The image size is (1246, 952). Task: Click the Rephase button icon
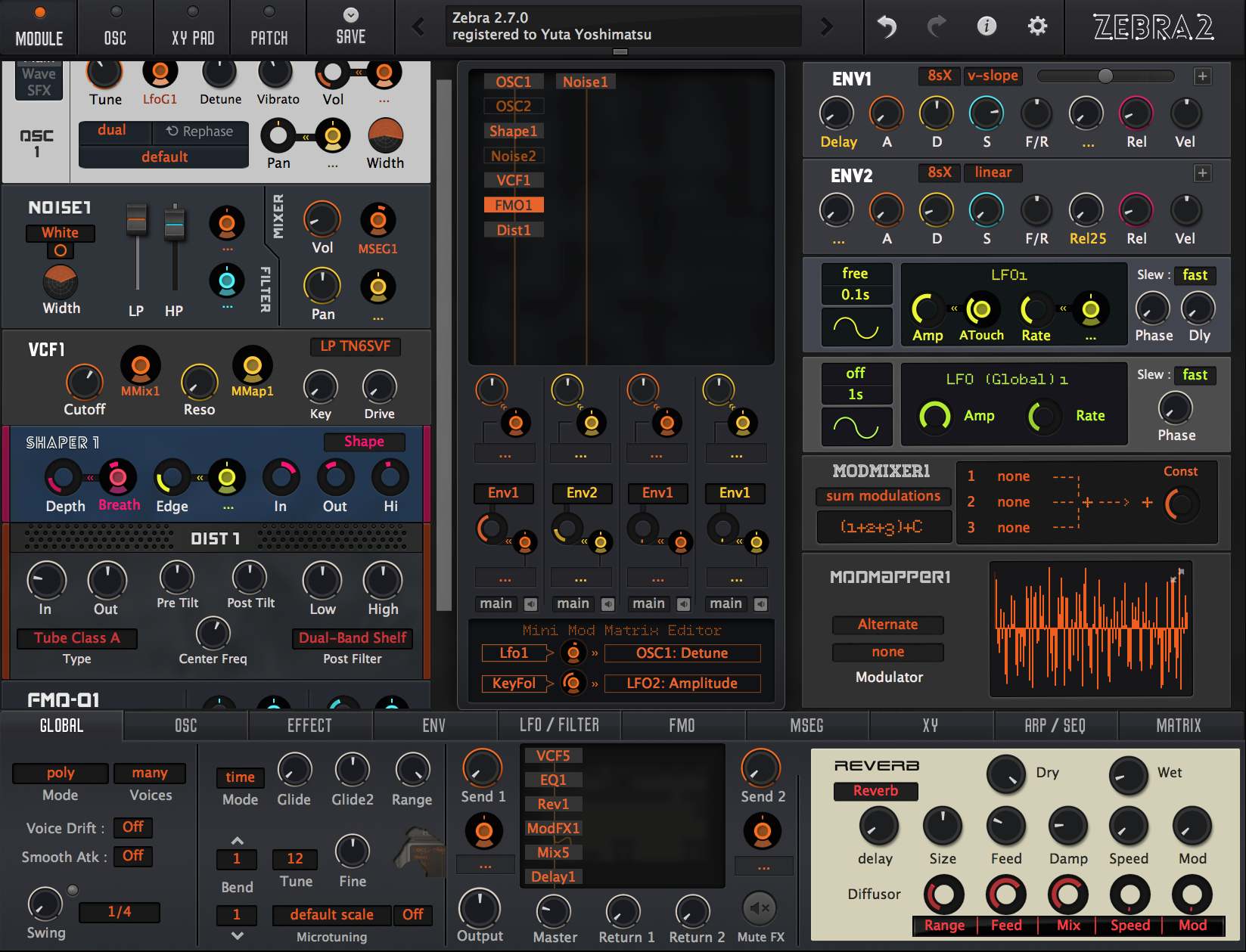200,131
